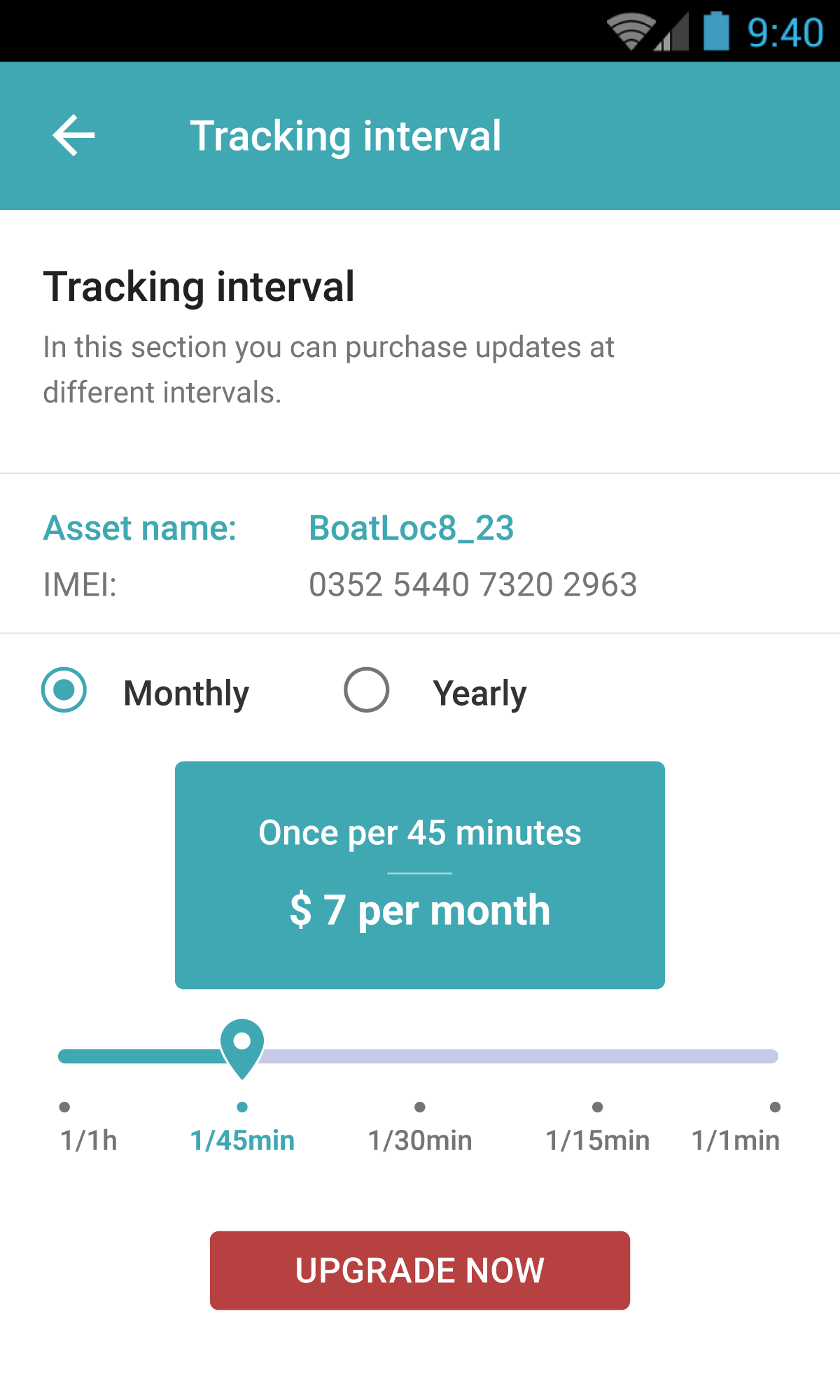The image size is (840, 1400).
Task: Tap the Wi-Fi status icon
Action: [x=630, y=32]
